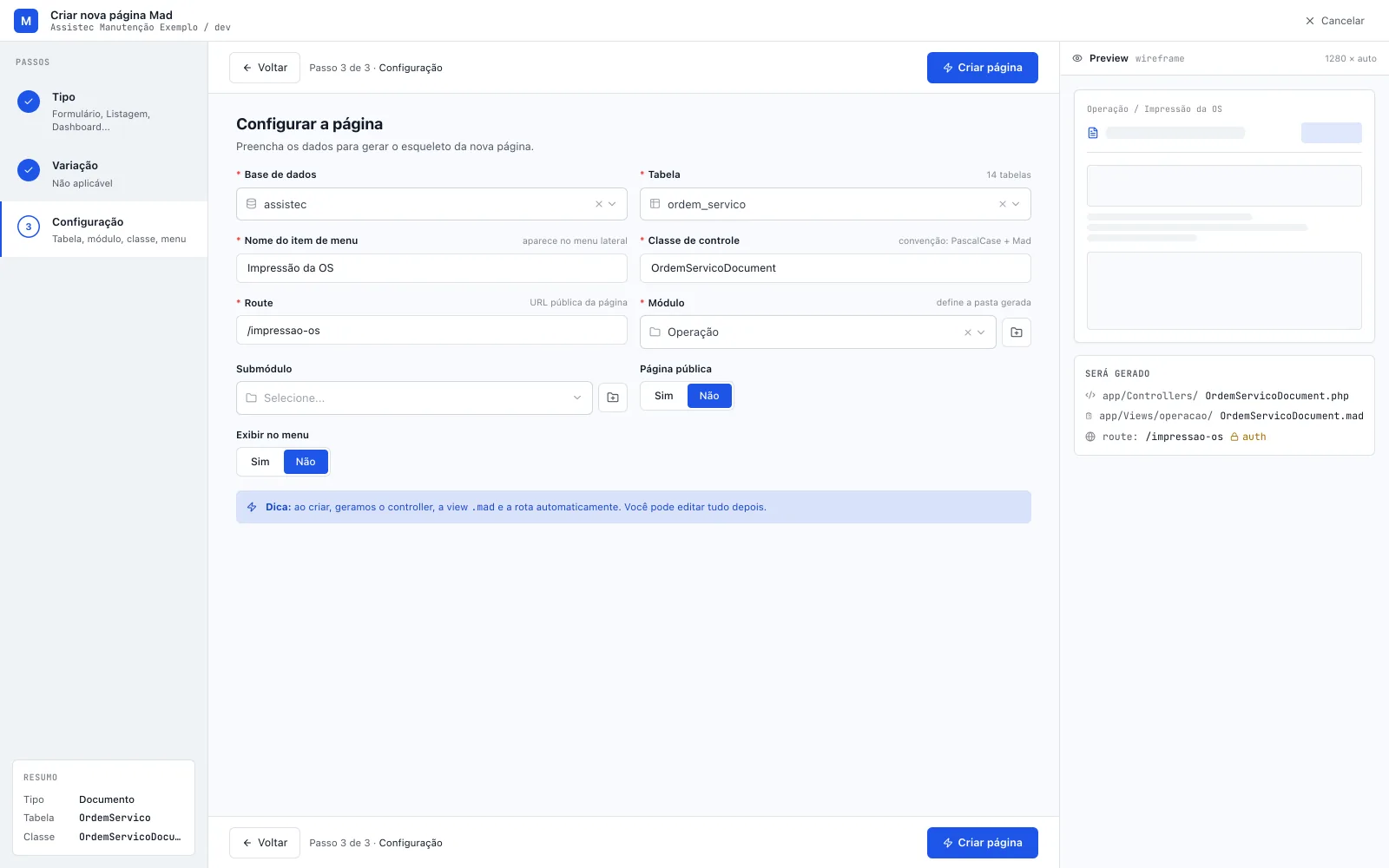
Task: Click the Route input field
Action: 431,331
